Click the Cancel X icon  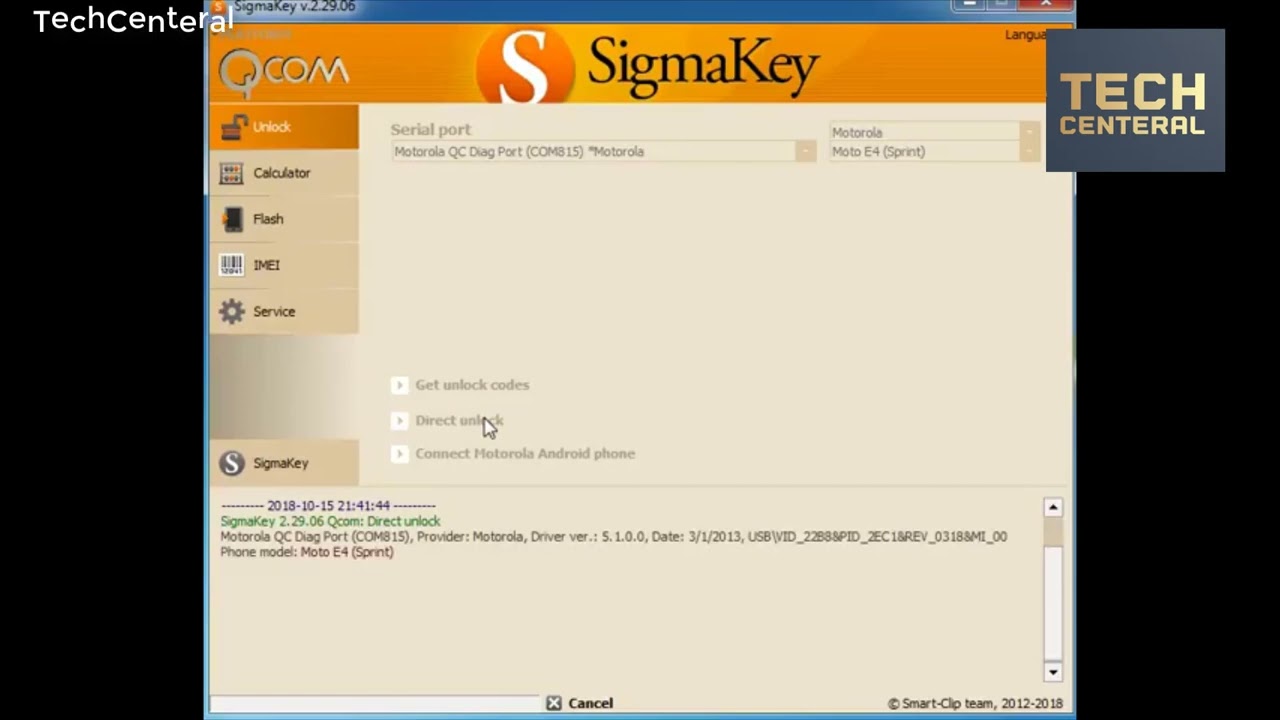point(554,703)
